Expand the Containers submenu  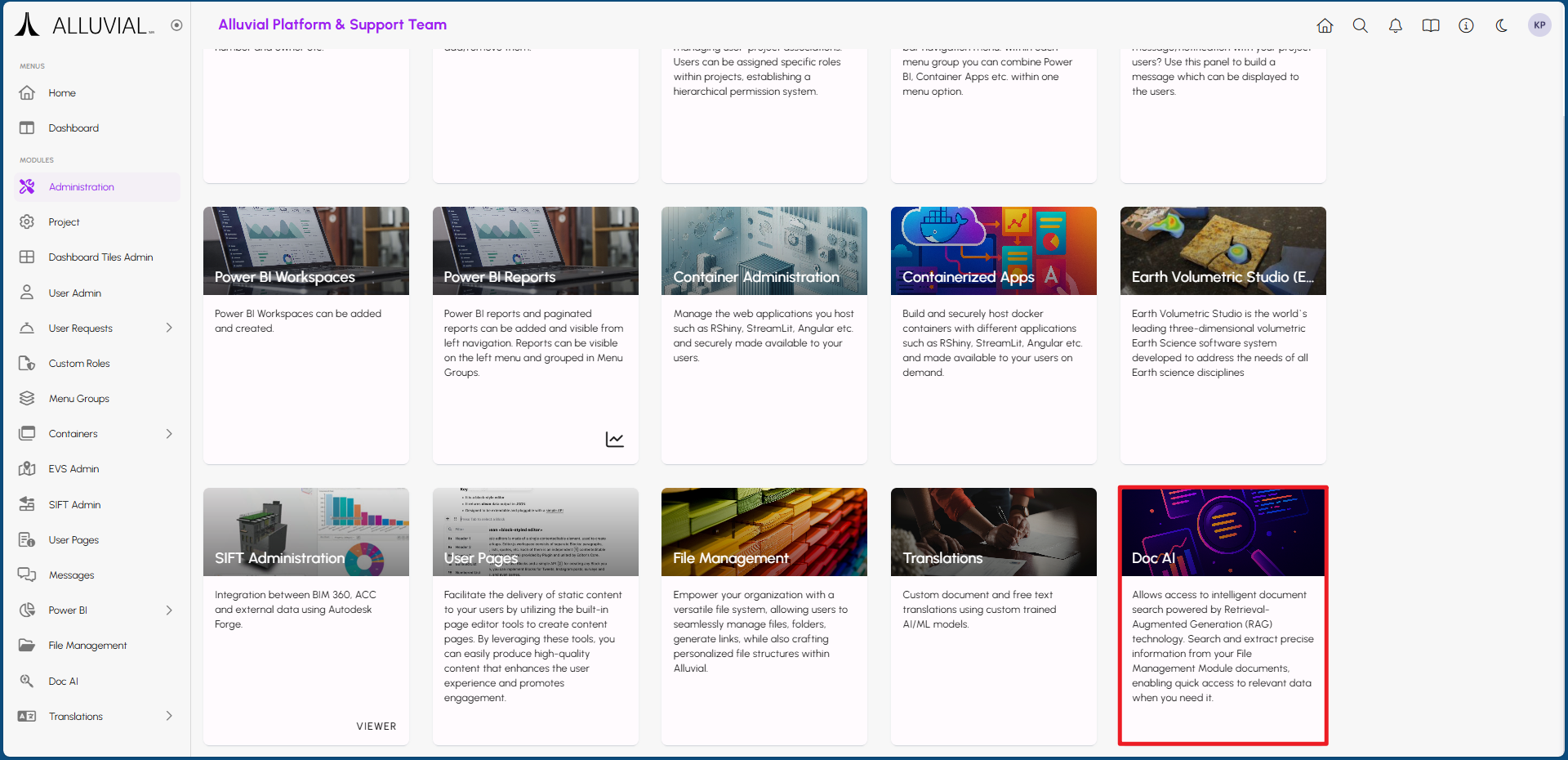[169, 434]
